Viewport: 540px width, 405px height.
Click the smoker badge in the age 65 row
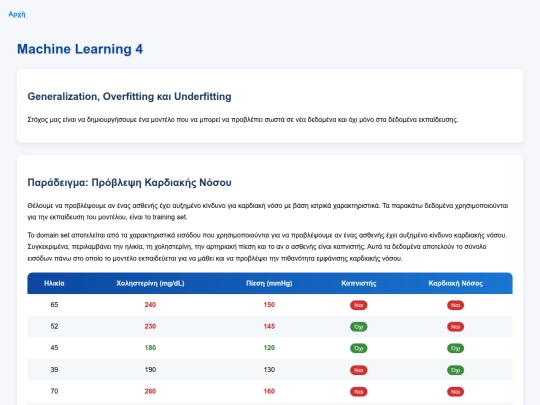coord(359,305)
